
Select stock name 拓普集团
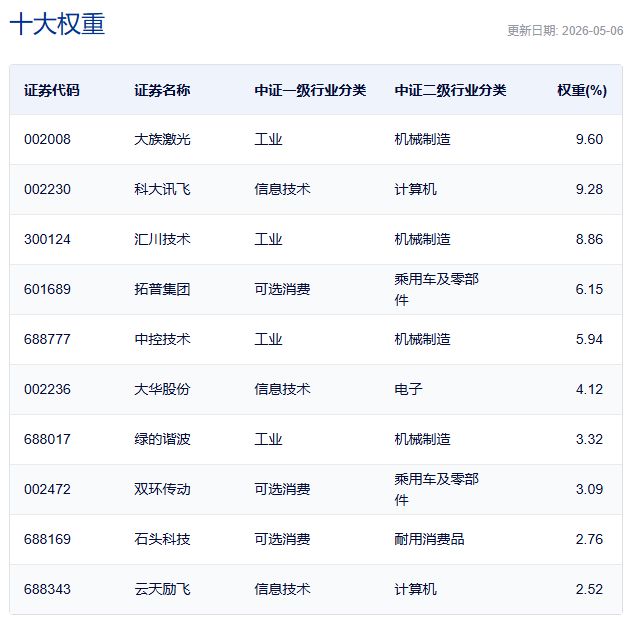[x=162, y=289]
